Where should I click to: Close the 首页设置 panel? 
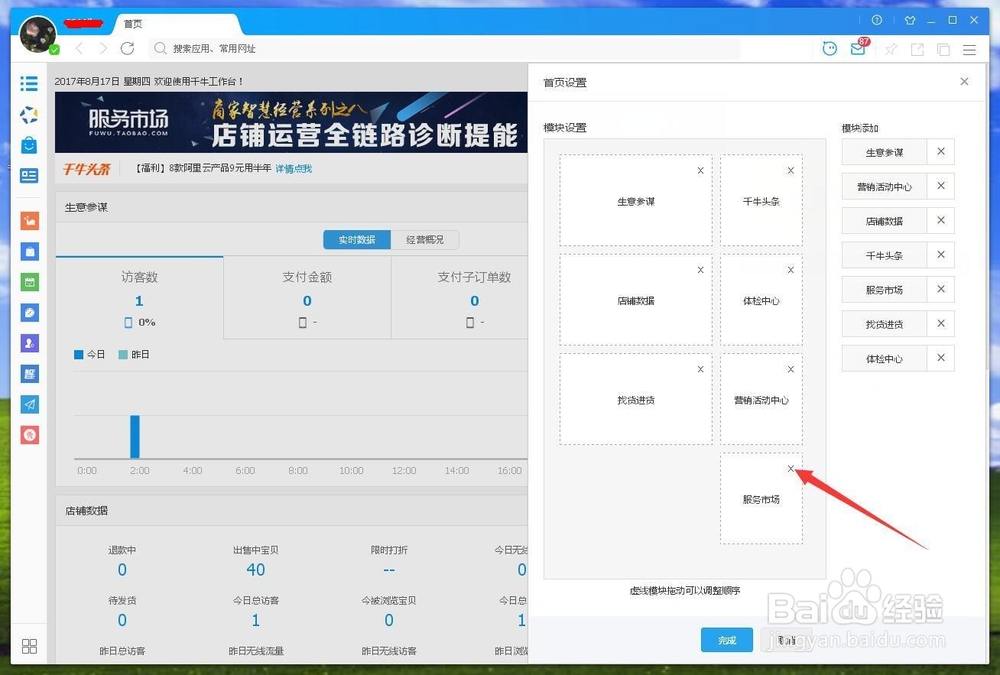[x=964, y=81]
